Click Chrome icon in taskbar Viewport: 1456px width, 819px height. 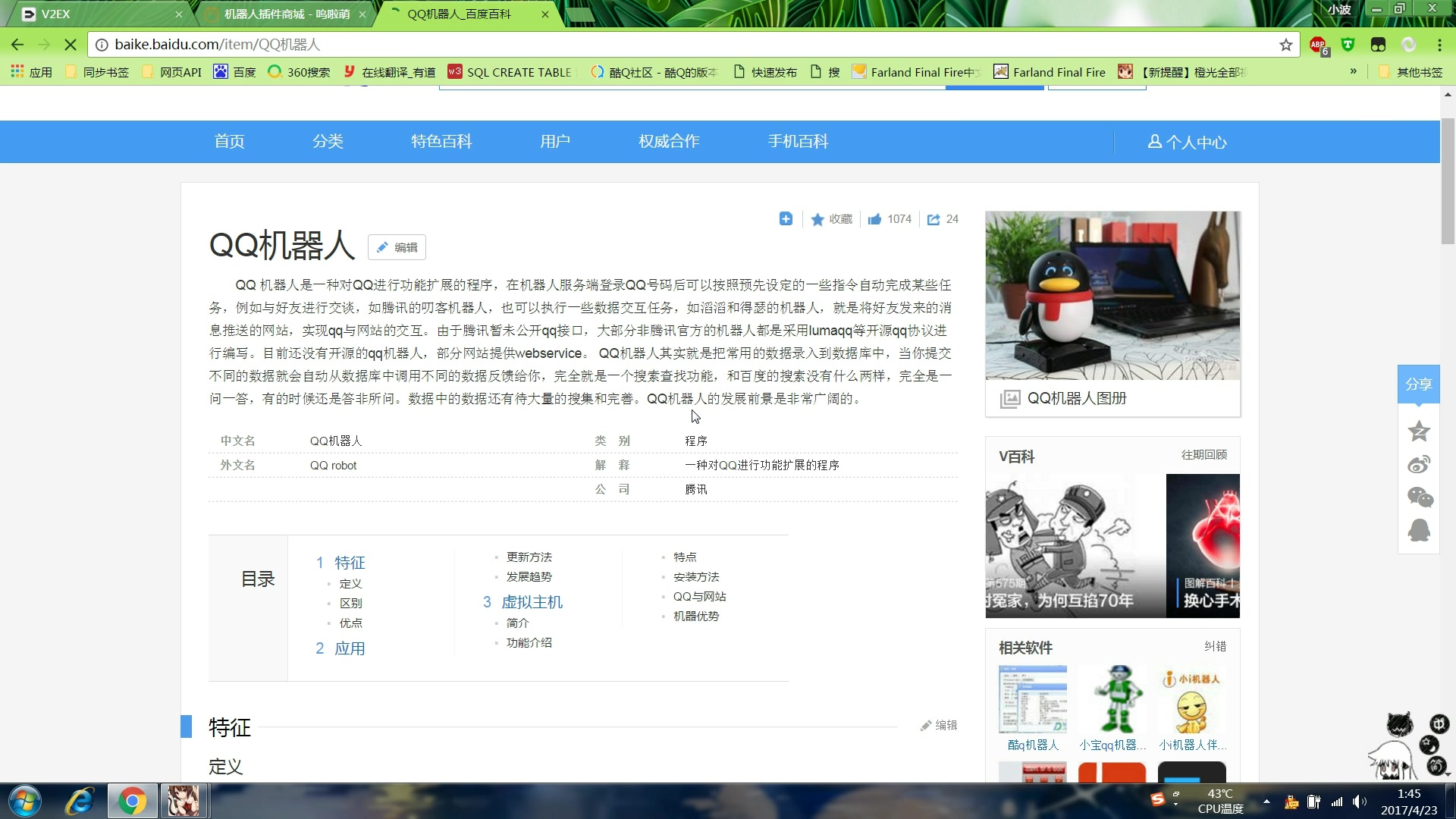click(x=132, y=802)
